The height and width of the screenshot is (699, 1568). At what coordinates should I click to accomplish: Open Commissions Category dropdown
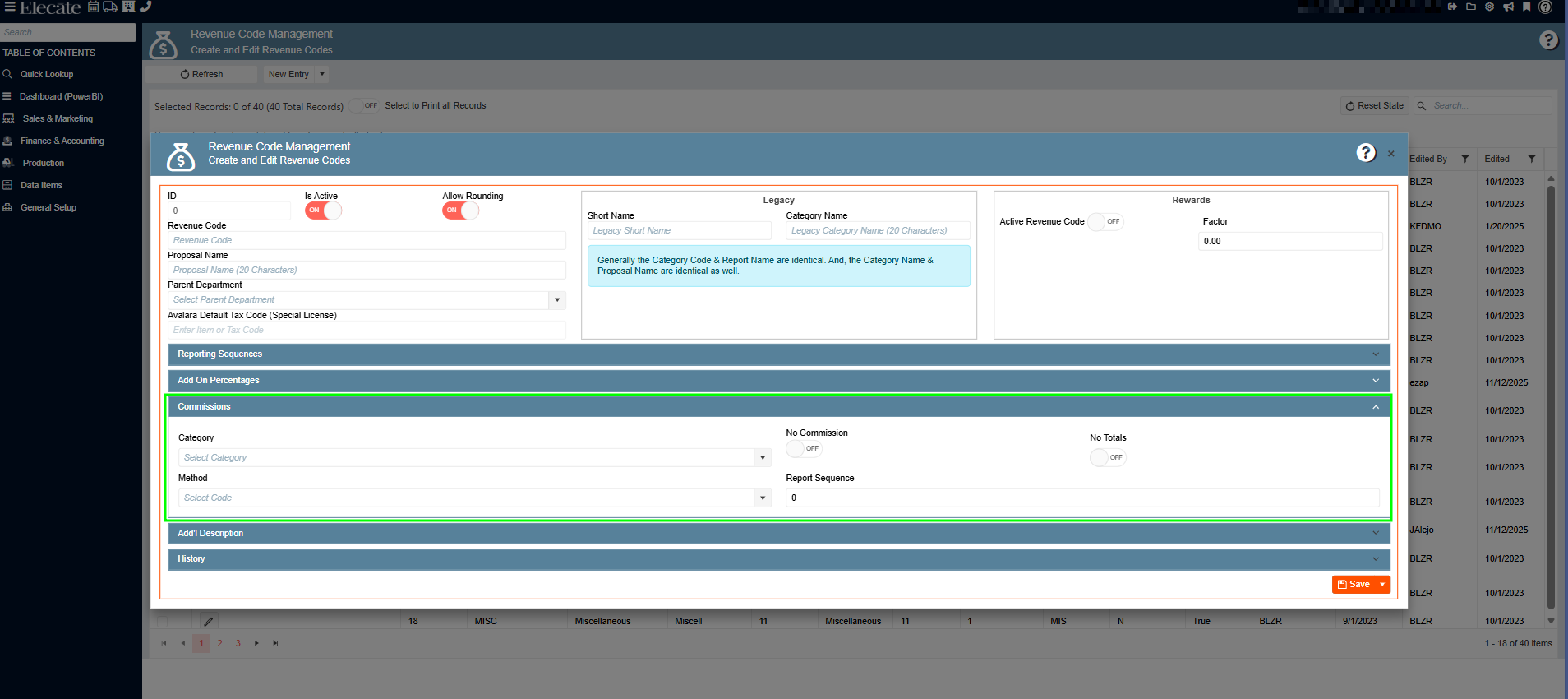tap(763, 458)
